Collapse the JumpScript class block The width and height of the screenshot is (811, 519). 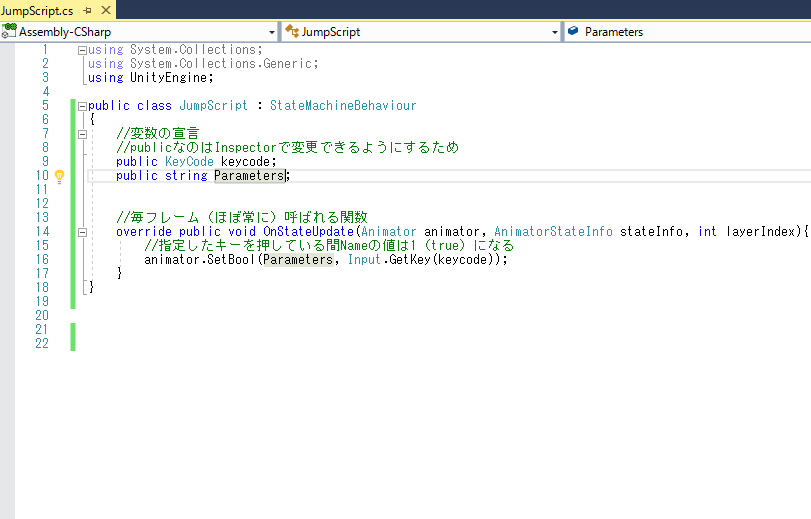(82, 107)
